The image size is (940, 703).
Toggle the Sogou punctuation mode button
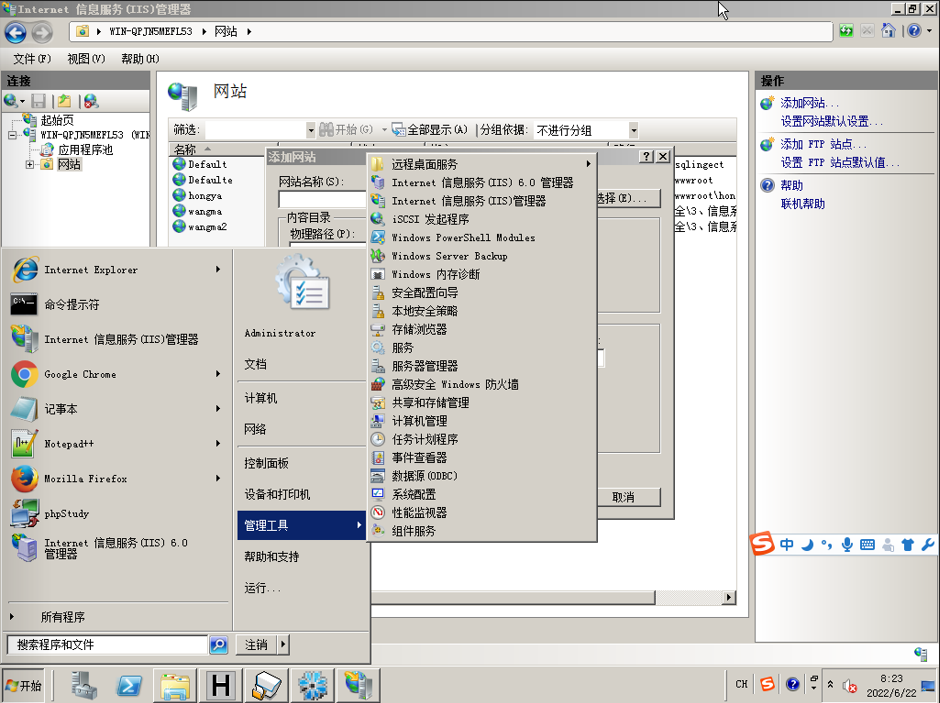coord(827,544)
